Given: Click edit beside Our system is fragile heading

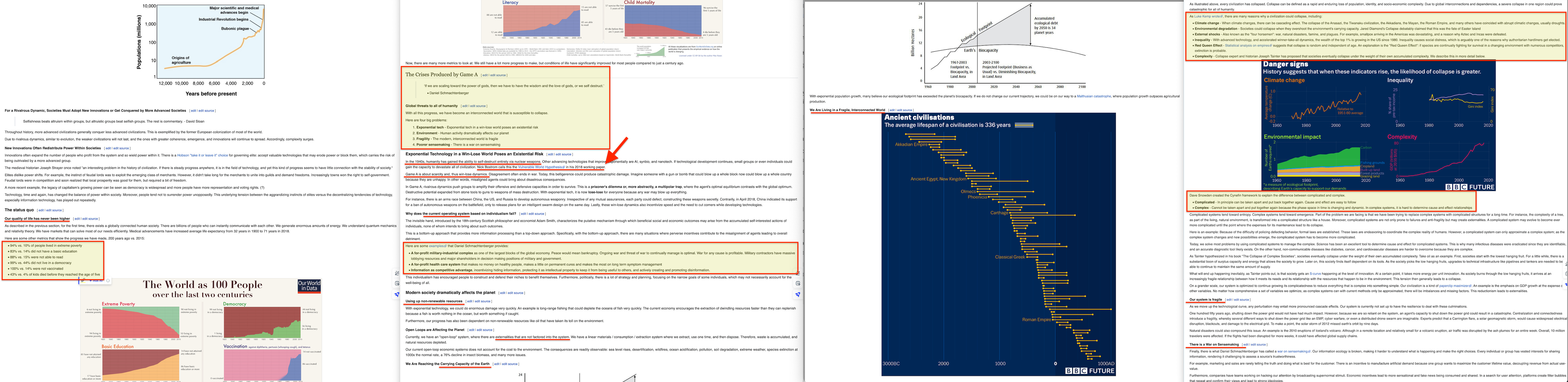Looking at the screenshot, I should (x=1229, y=300).
